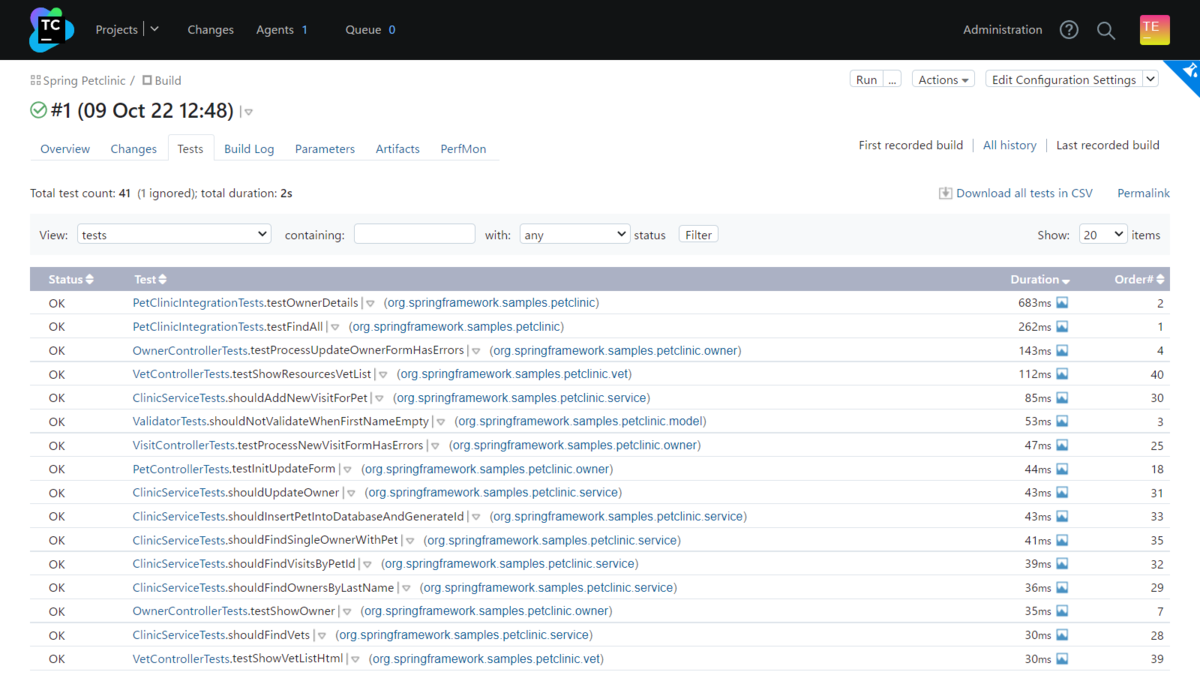Sort the table by Order# column
Screen dimensions: 1200x675
pyautogui.click(x=1139, y=280)
